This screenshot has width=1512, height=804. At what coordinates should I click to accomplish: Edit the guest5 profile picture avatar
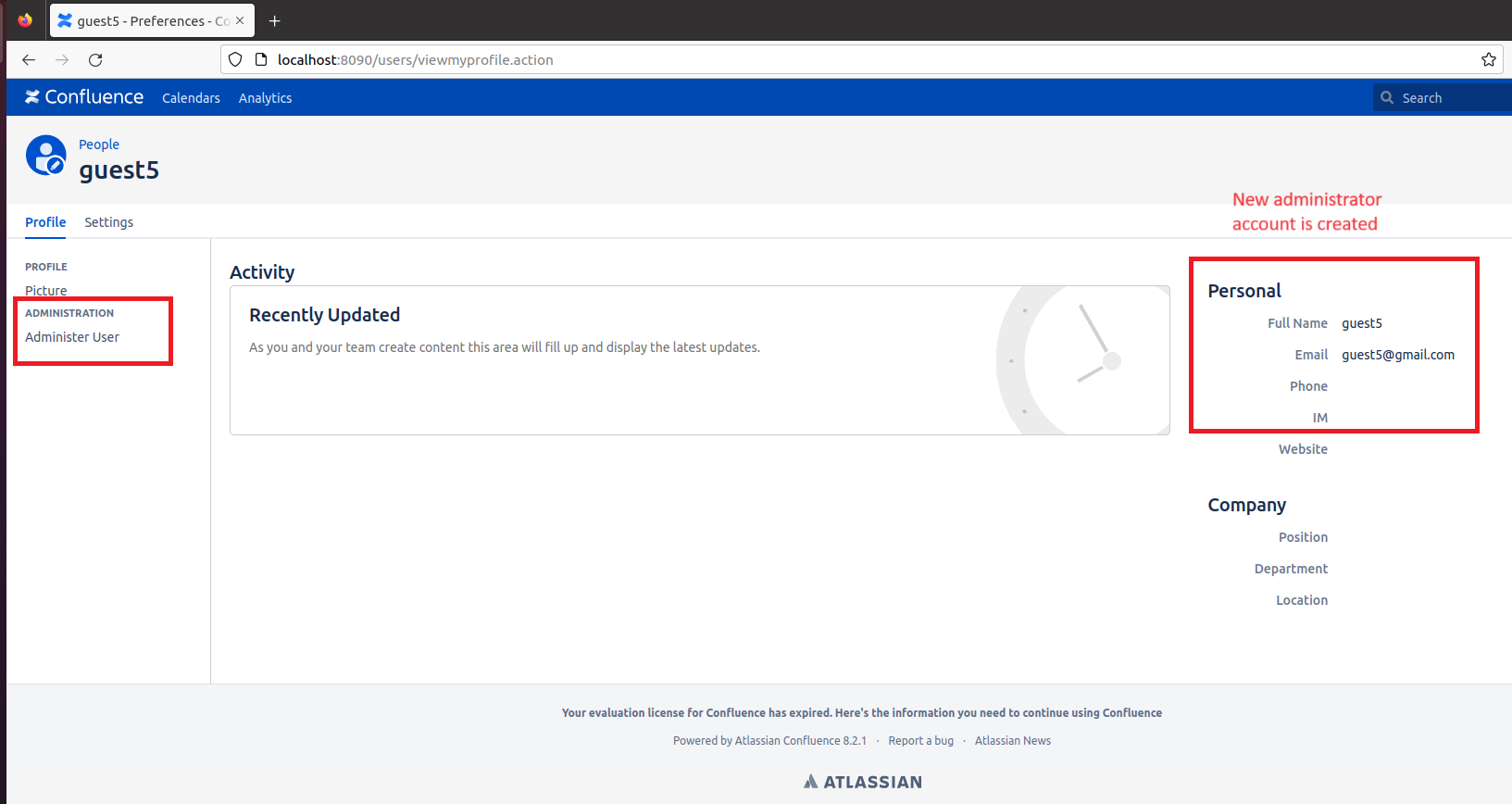(46, 155)
